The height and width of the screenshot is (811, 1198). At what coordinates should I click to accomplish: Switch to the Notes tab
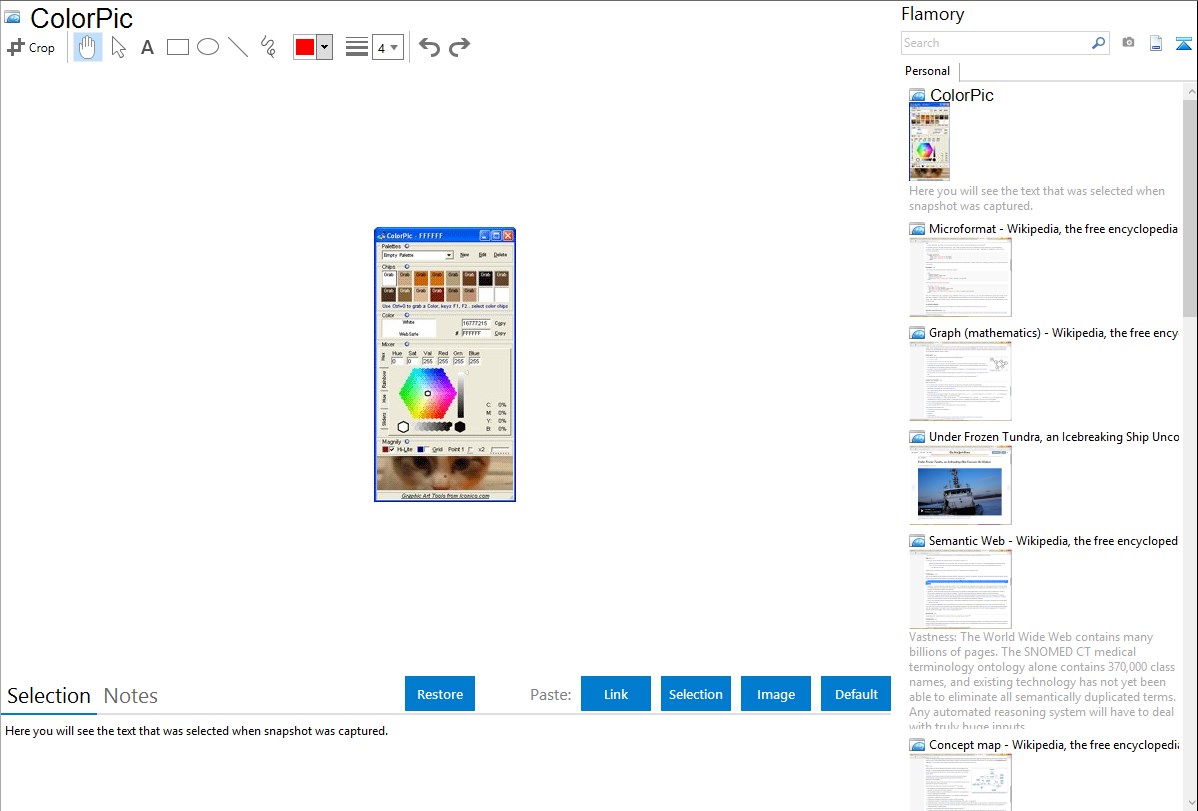tap(131, 696)
